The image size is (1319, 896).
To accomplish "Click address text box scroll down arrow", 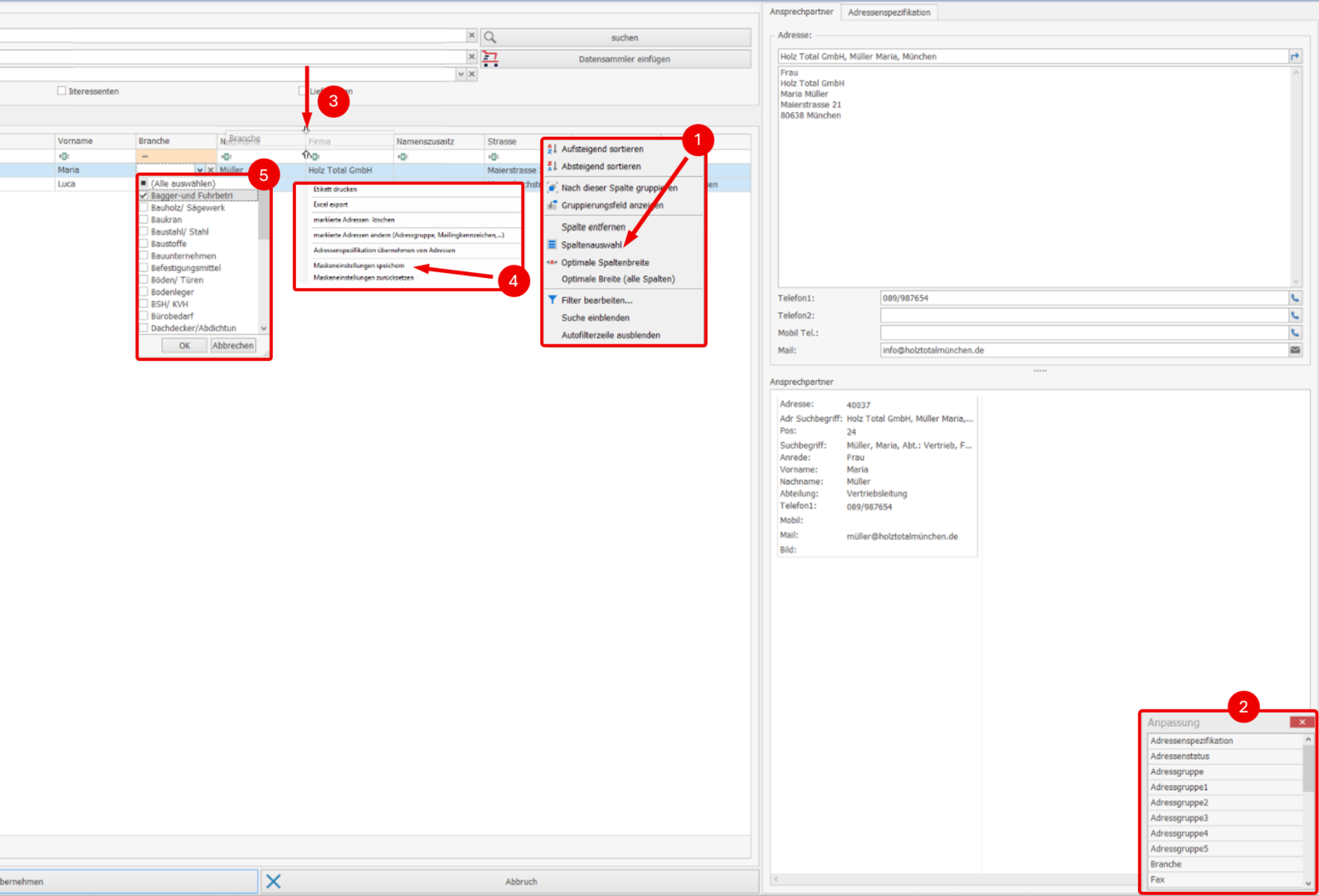I will coord(1296,282).
